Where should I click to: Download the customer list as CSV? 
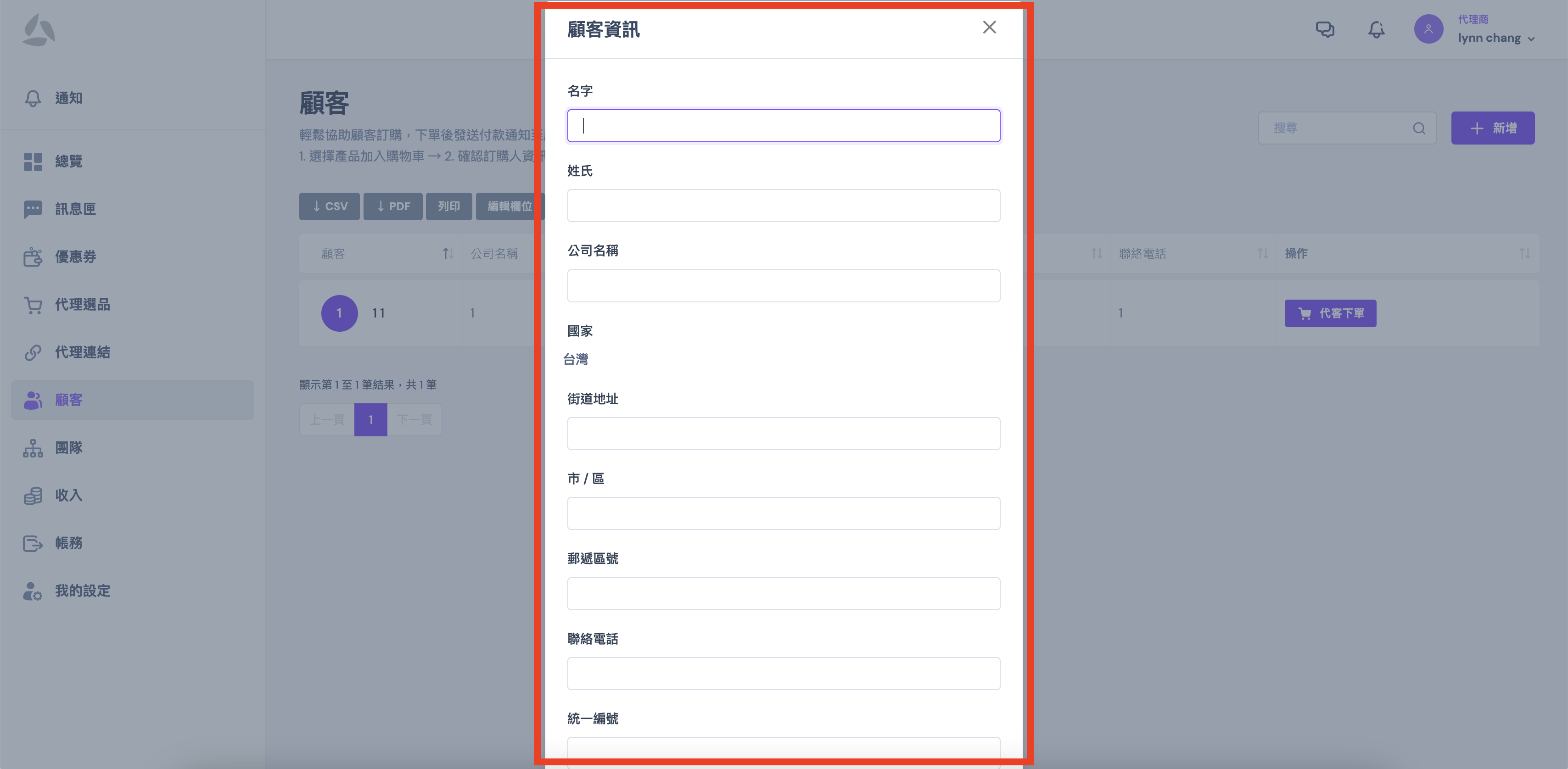click(x=329, y=206)
